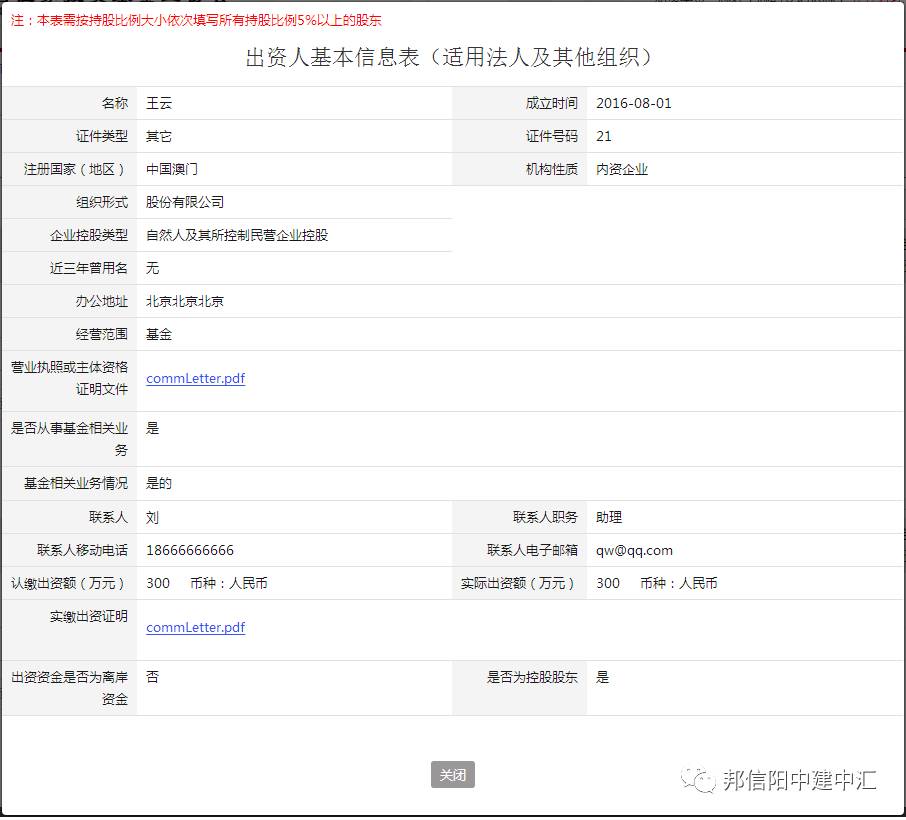
Task: Open commLetter.pdf in 实缴出资证明 row
Action: click(195, 628)
